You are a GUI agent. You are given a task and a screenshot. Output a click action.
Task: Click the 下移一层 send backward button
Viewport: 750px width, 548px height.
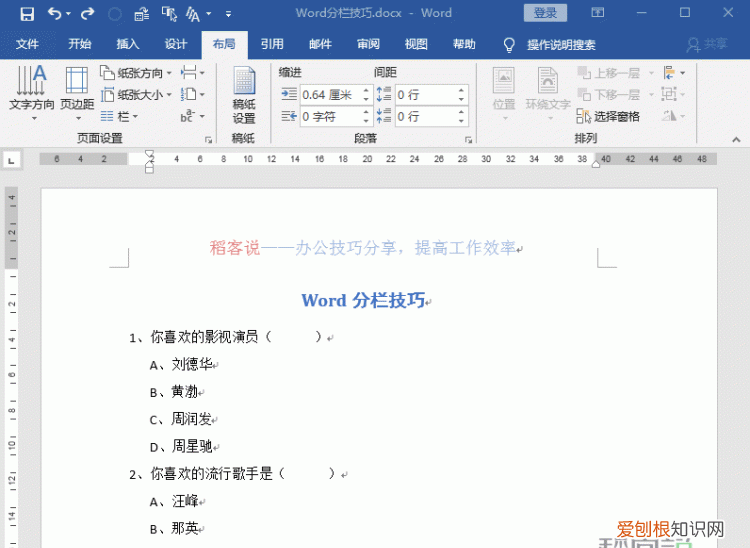(x=609, y=95)
